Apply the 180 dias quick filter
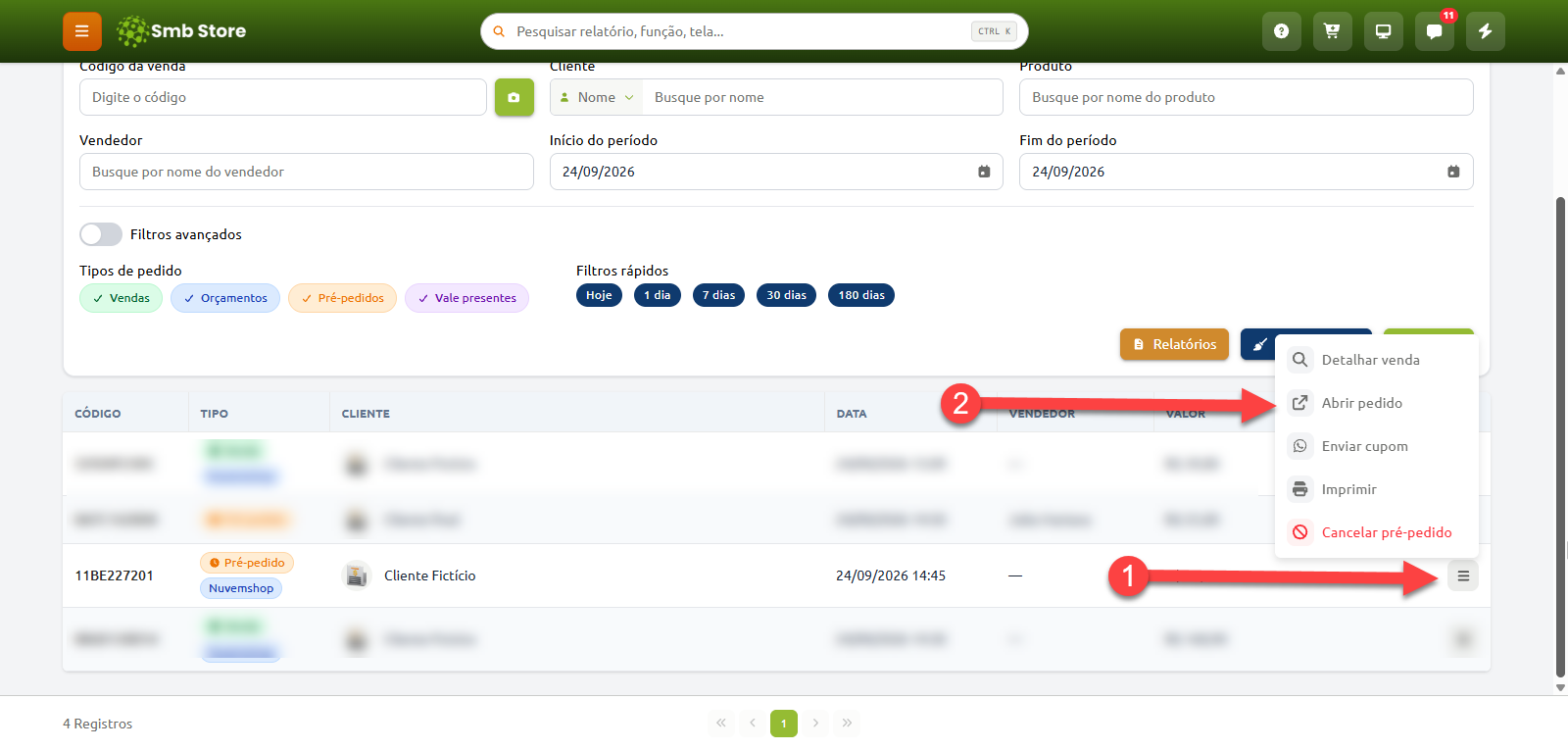Image resolution: width=1568 pixels, height=750 pixels. tap(861, 295)
